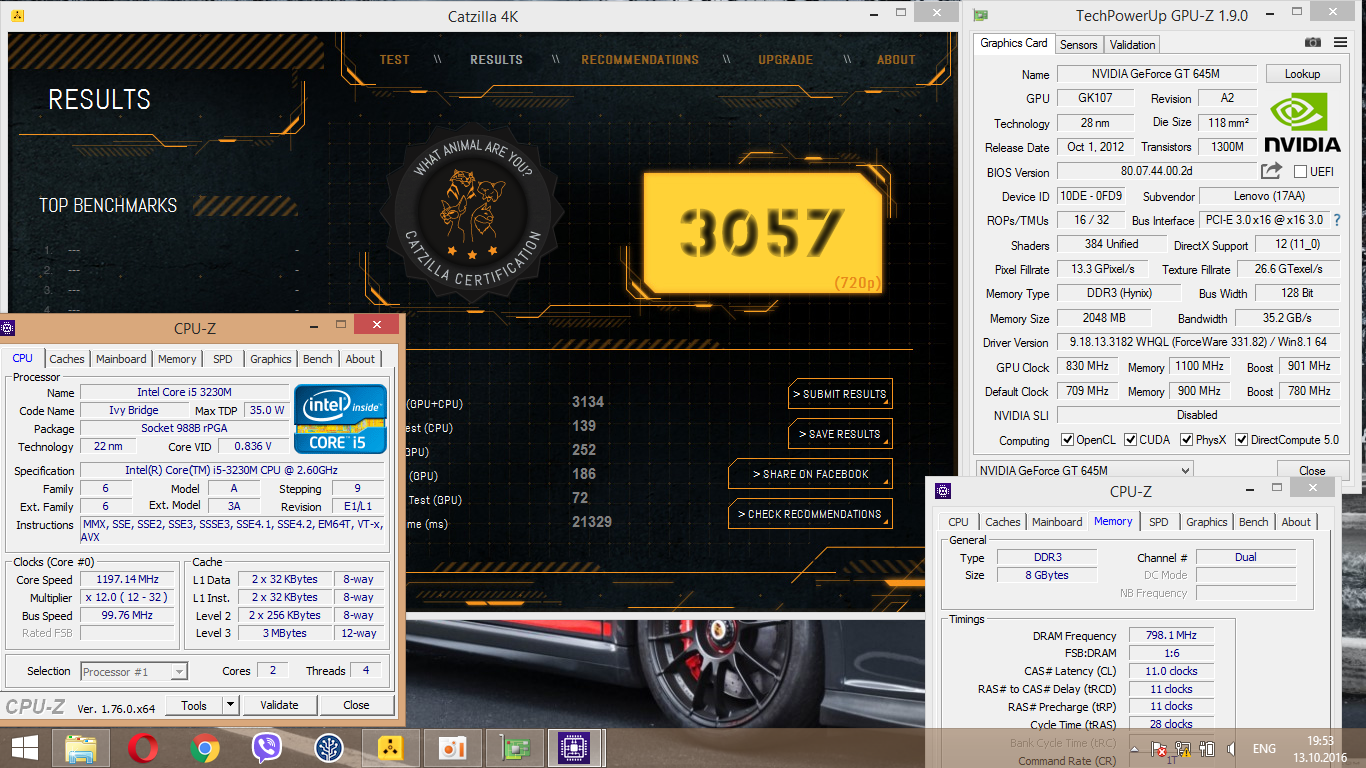Open the ENG input language indicator
This screenshot has width=1366, height=768.
[1264, 749]
